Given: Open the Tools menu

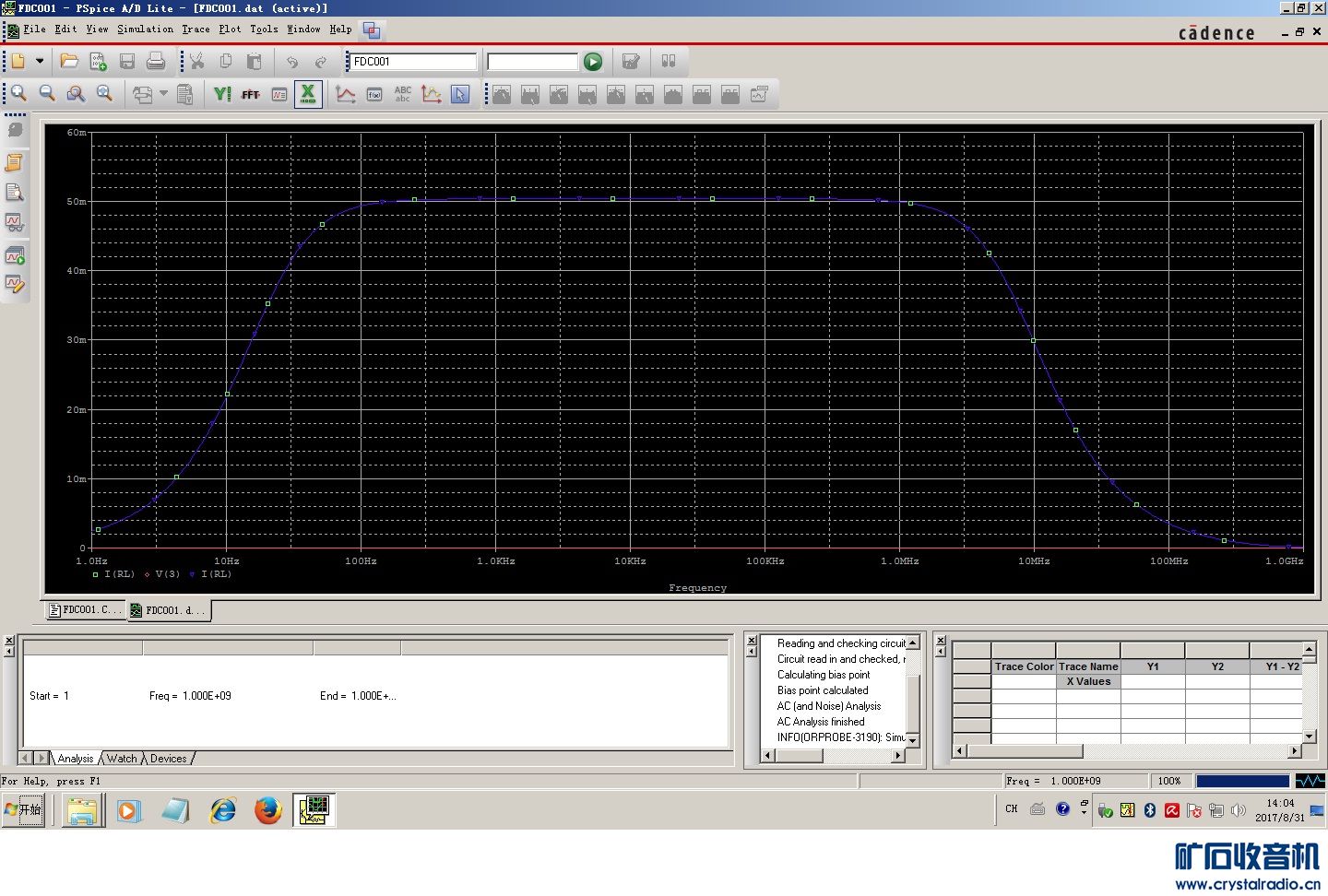Looking at the screenshot, I should (264, 29).
